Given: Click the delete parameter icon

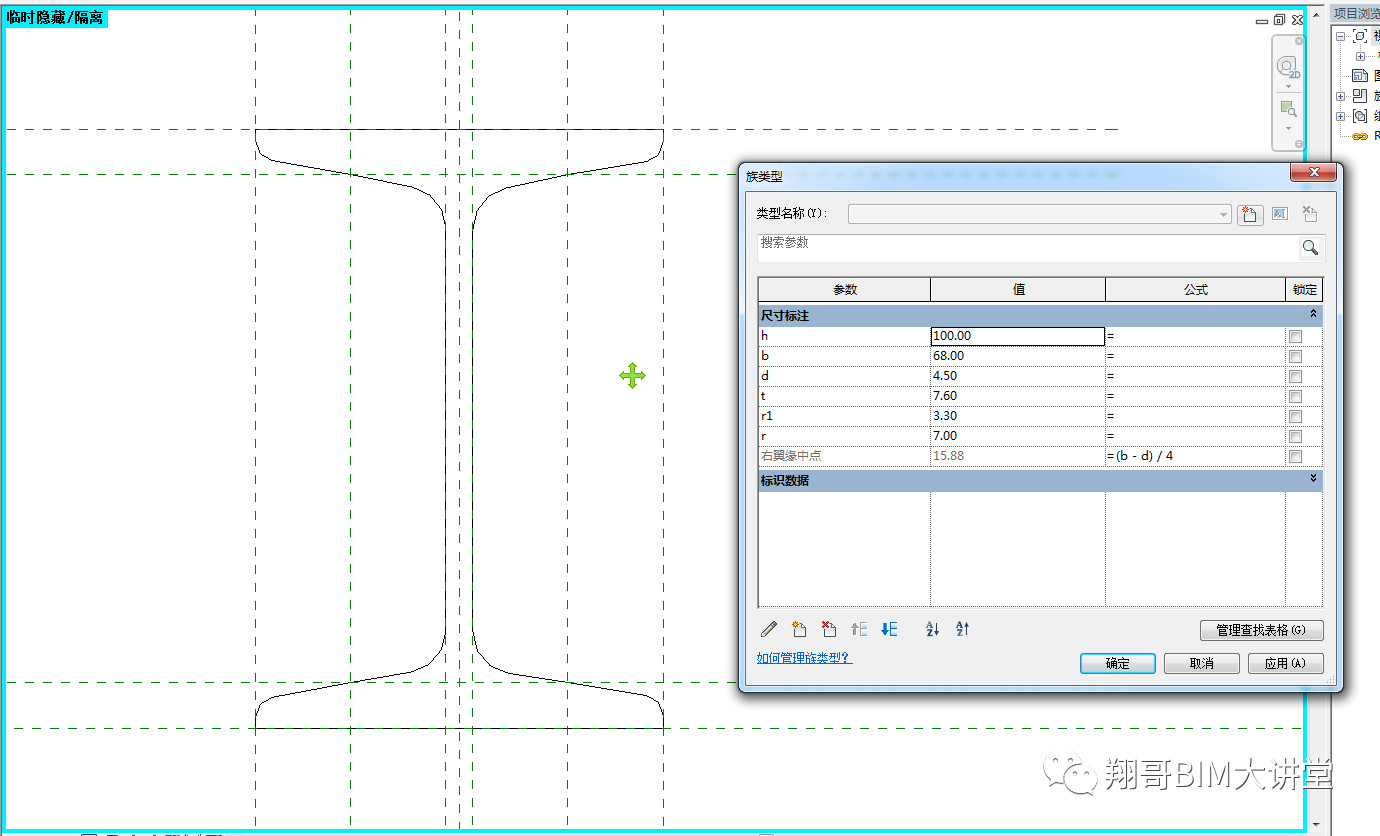Looking at the screenshot, I should point(828,629).
